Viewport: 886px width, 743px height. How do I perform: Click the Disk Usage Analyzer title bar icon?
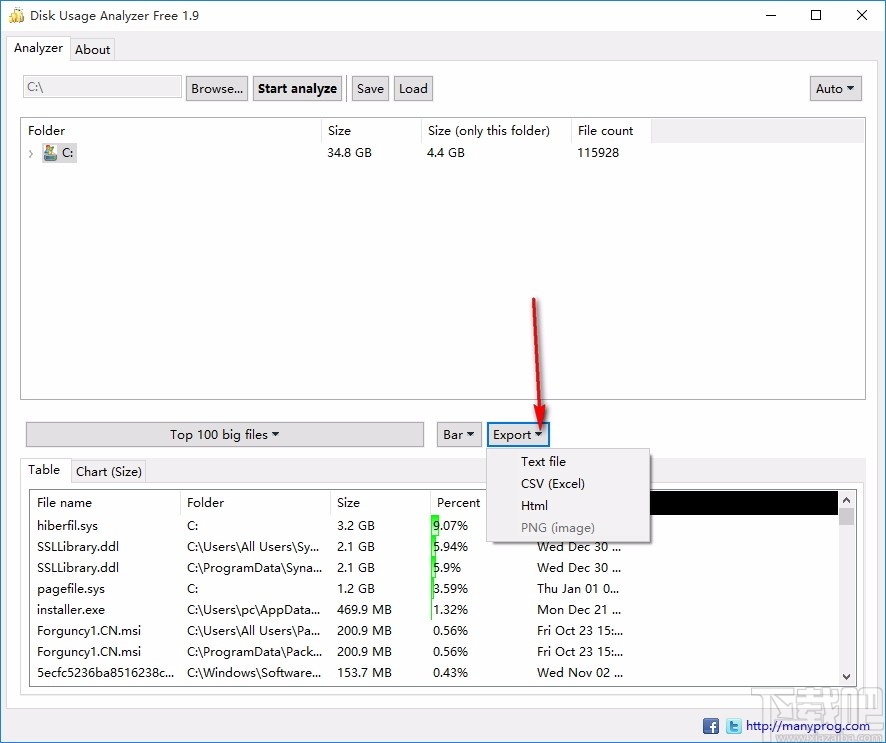pyautogui.click(x=15, y=15)
